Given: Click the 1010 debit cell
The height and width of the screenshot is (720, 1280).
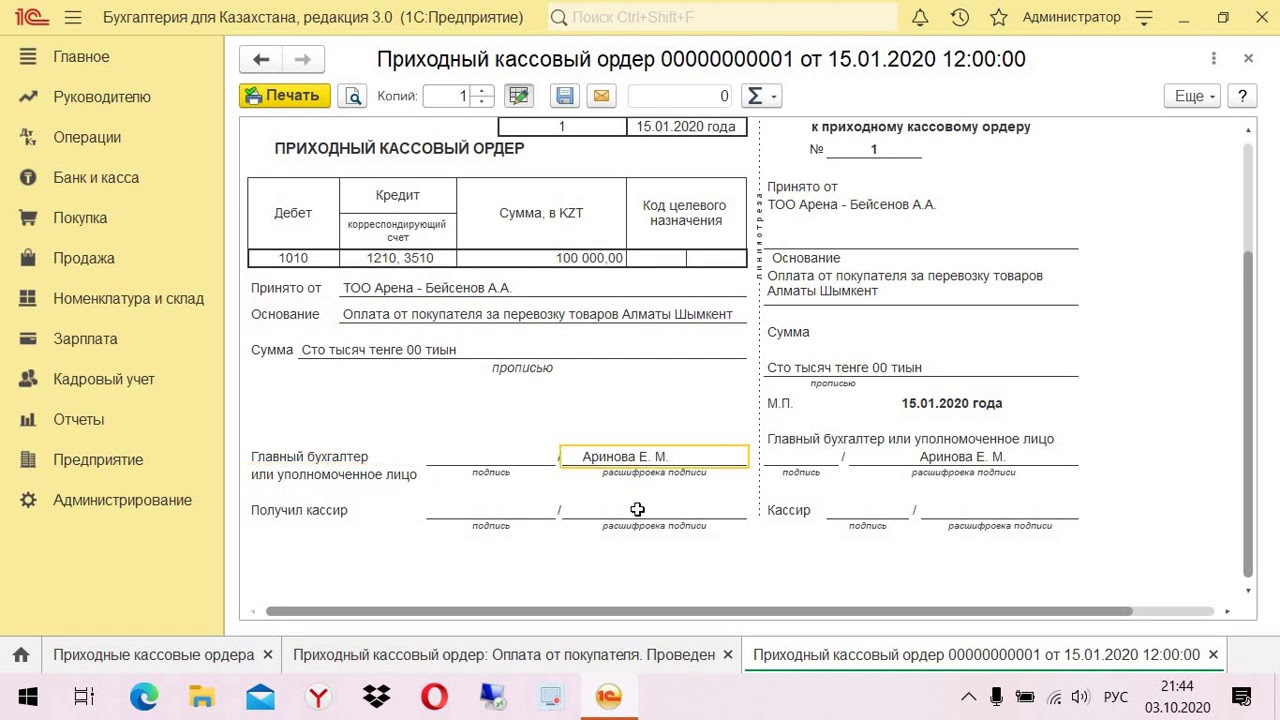Looking at the screenshot, I should pos(293,258).
